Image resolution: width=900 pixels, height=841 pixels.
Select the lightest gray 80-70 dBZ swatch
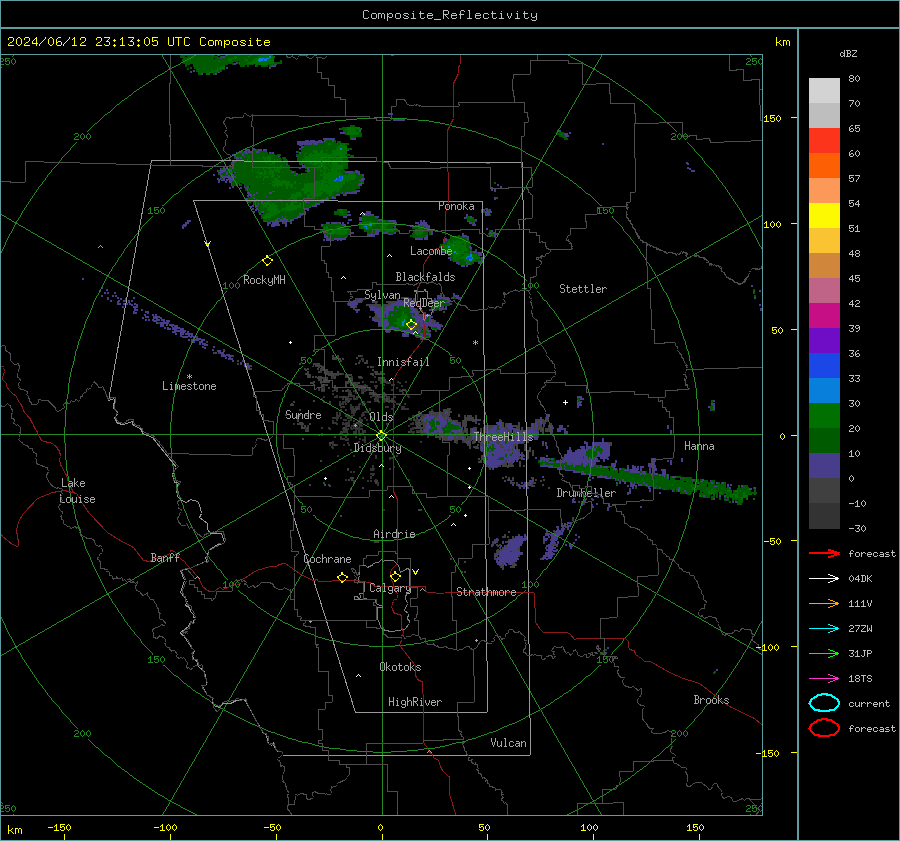[x=824, y=91]
